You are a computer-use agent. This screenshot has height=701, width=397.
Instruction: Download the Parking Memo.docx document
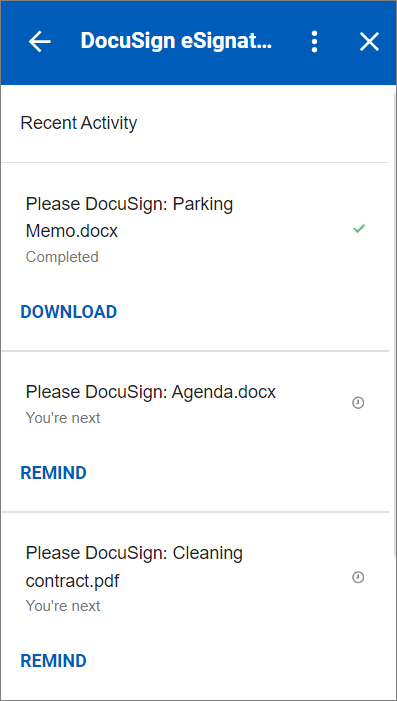pos(69,312)
